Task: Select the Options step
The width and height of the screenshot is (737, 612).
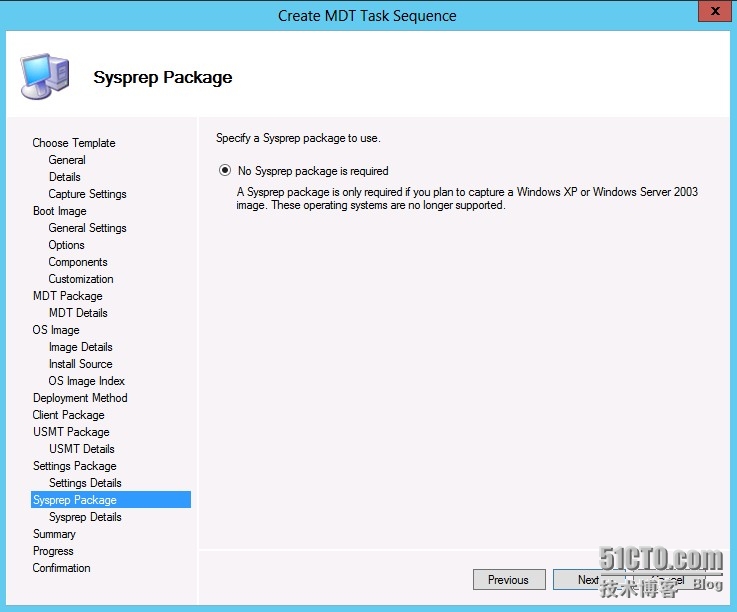Action: (66, 245)
